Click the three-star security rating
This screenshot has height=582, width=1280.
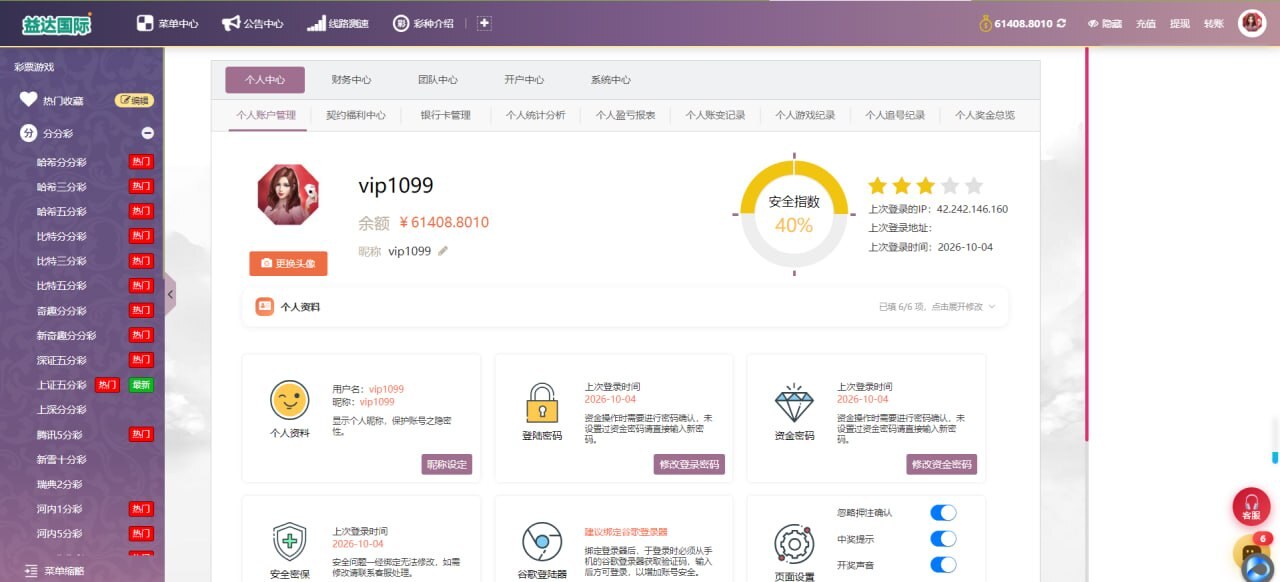click(925, 186)
